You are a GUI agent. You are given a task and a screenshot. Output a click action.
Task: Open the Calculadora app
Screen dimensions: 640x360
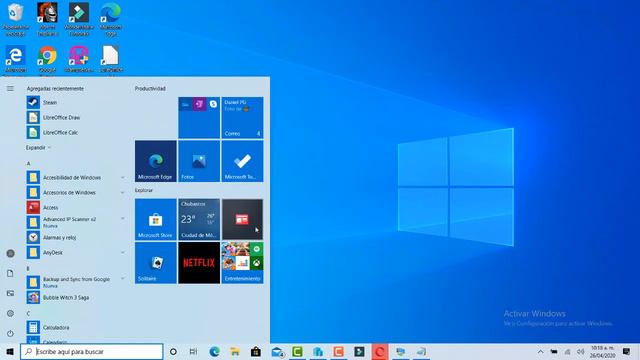point(76,327)
